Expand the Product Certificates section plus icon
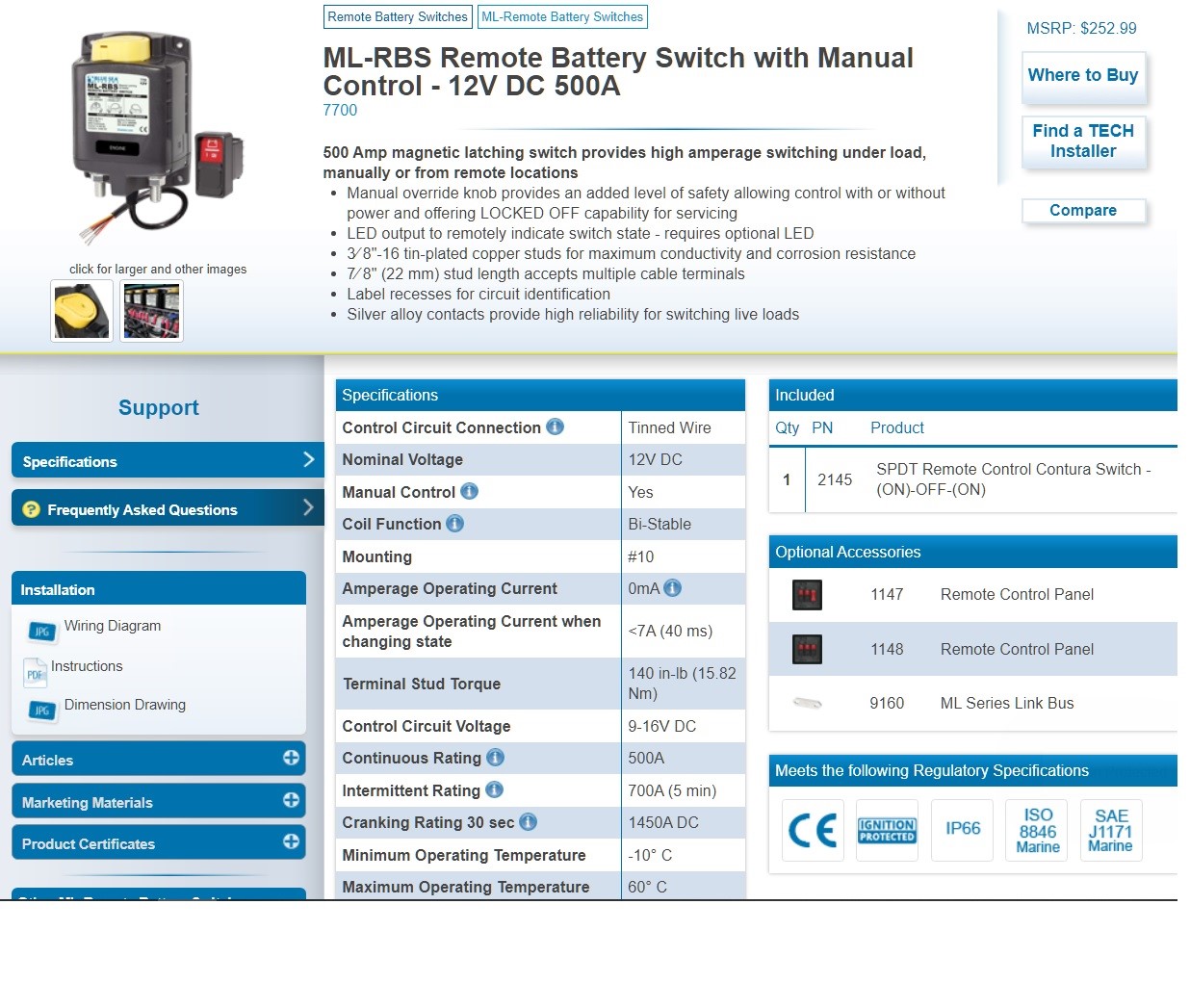 (x=291, y=841)
